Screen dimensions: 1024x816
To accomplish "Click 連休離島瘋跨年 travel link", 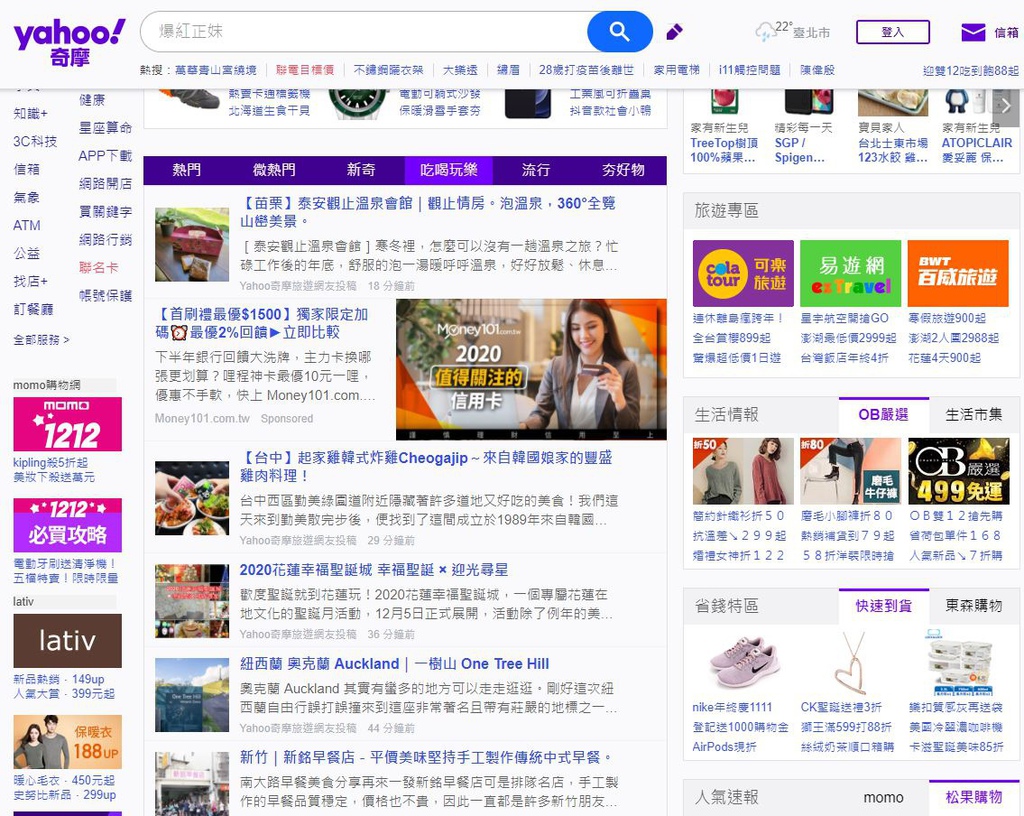I will pyautogui.click(x=738, y=319).
